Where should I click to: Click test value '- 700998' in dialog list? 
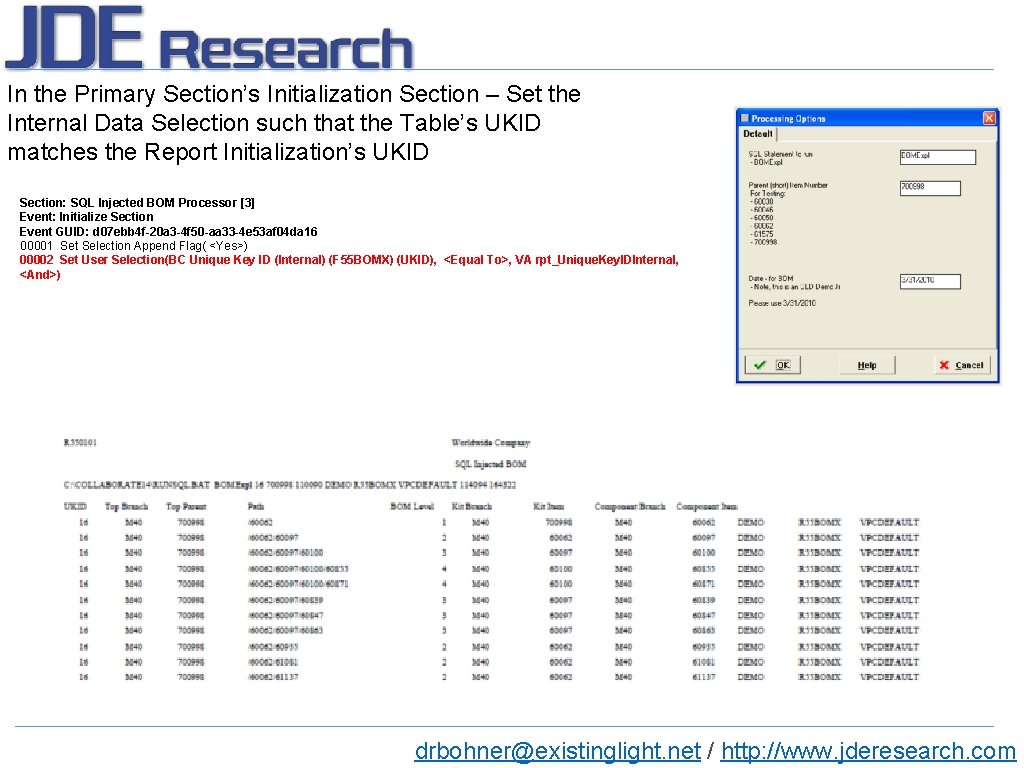[763, 242]
